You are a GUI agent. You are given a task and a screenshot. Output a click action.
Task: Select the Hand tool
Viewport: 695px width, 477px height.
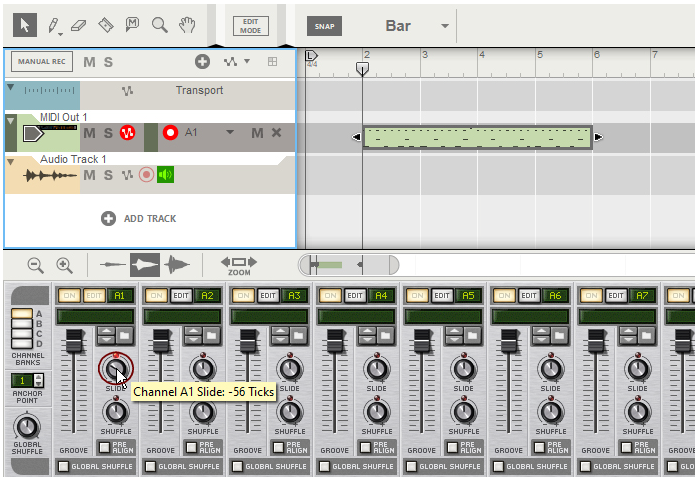pyautogui.click(x=186, y=24)
